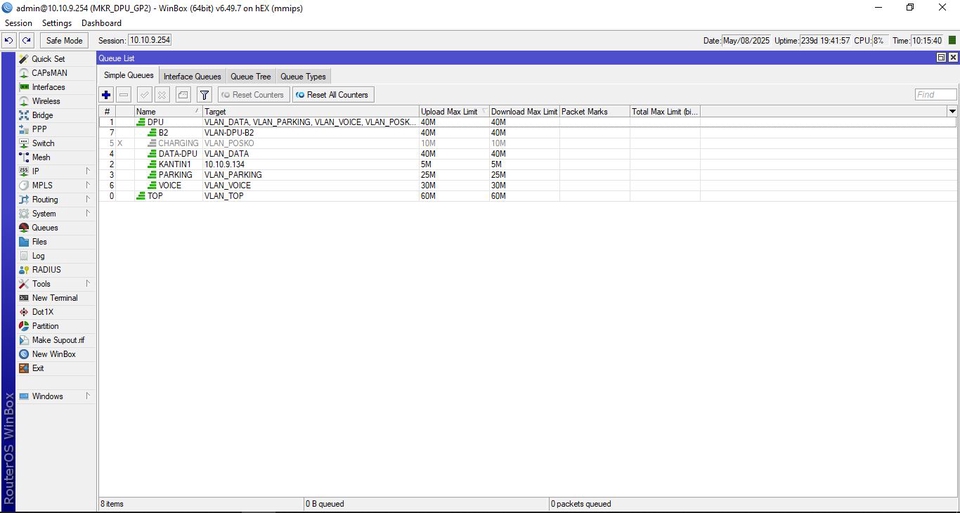Viewport: 960px width, 513px height.
Task: Open the column selector dropdown arrow
Action: click(952, 111)
